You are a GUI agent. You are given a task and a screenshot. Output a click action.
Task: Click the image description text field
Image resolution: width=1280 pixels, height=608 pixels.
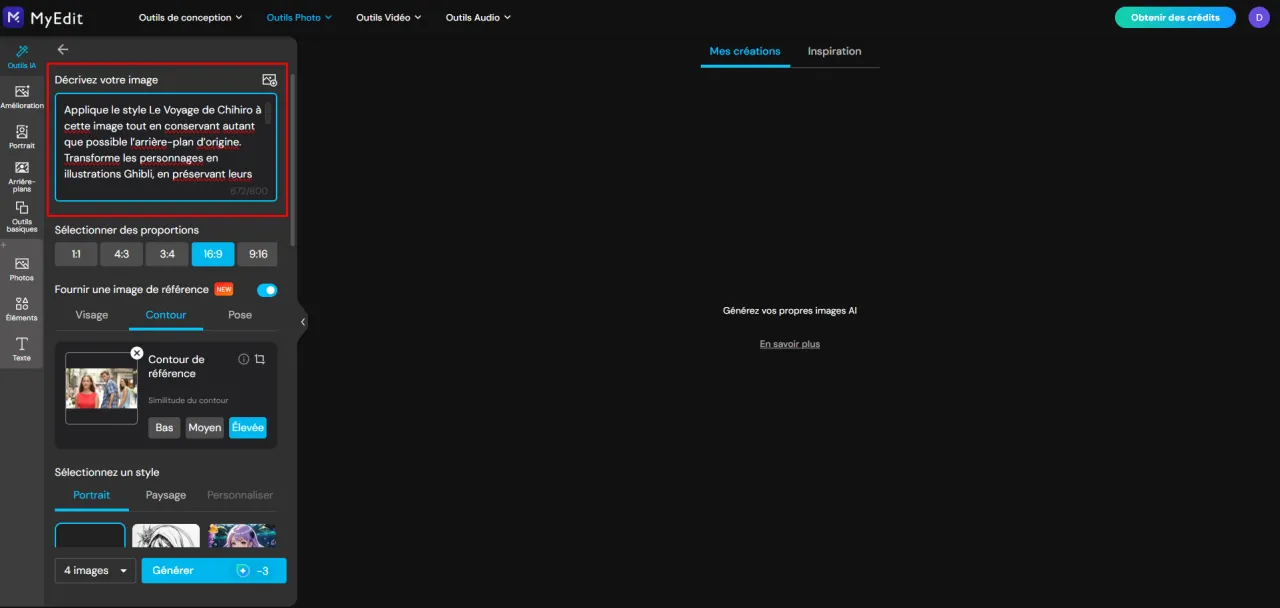point(166,148)
